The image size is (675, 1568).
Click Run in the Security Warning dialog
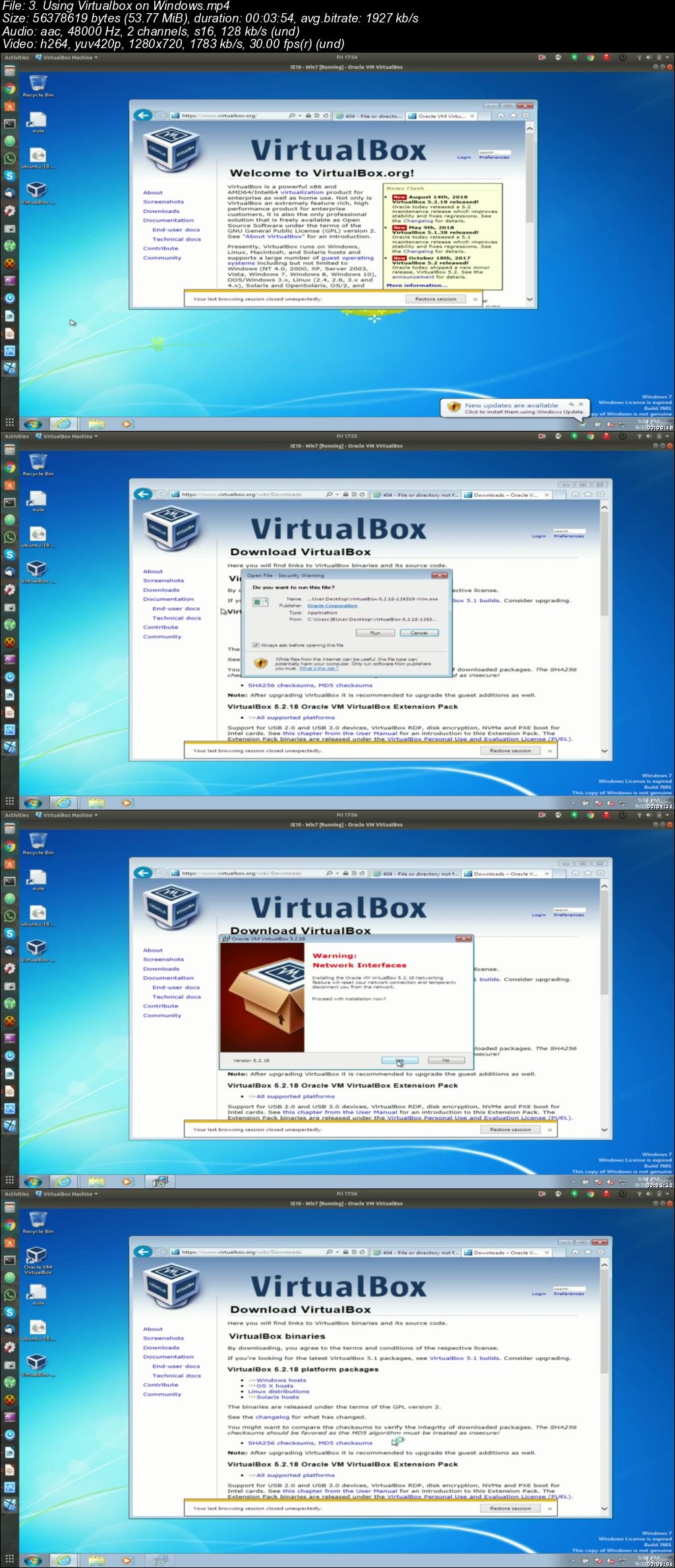(375, 632)
